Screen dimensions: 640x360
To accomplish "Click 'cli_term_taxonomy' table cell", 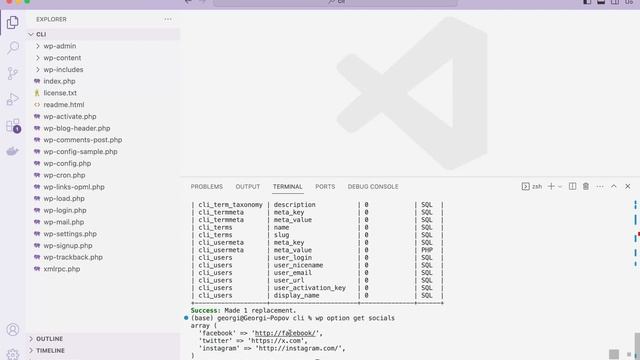I will 231,204.
